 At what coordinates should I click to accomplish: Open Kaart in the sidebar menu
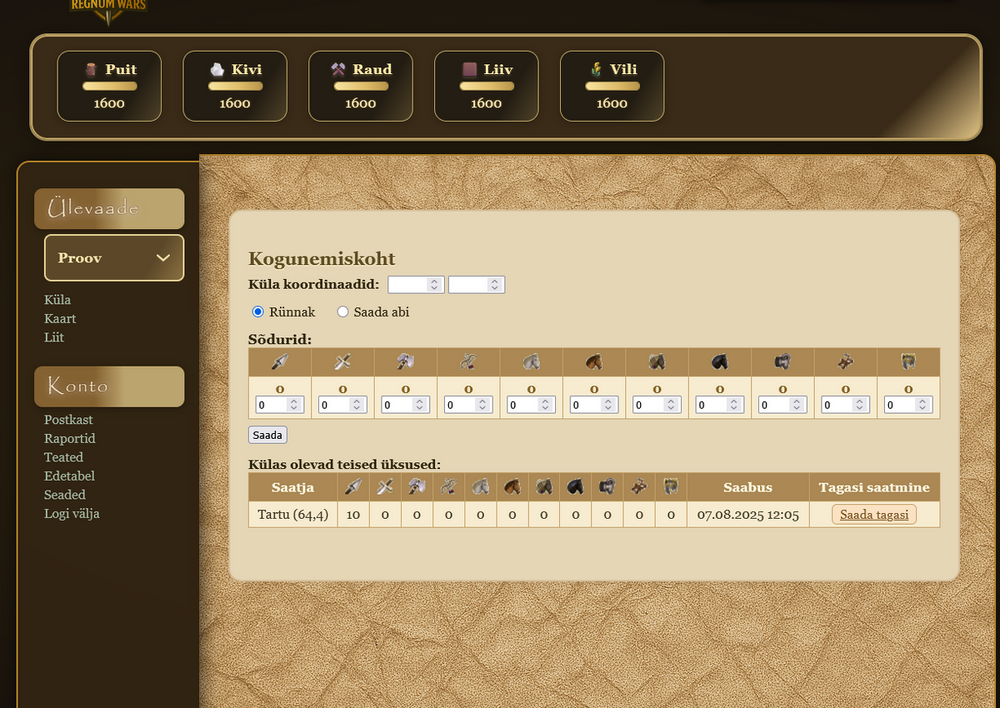(60, 319)
